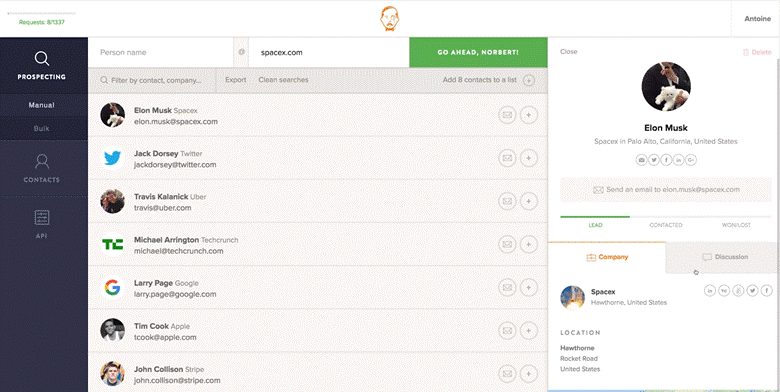Open the API section in sidebar

42,224
